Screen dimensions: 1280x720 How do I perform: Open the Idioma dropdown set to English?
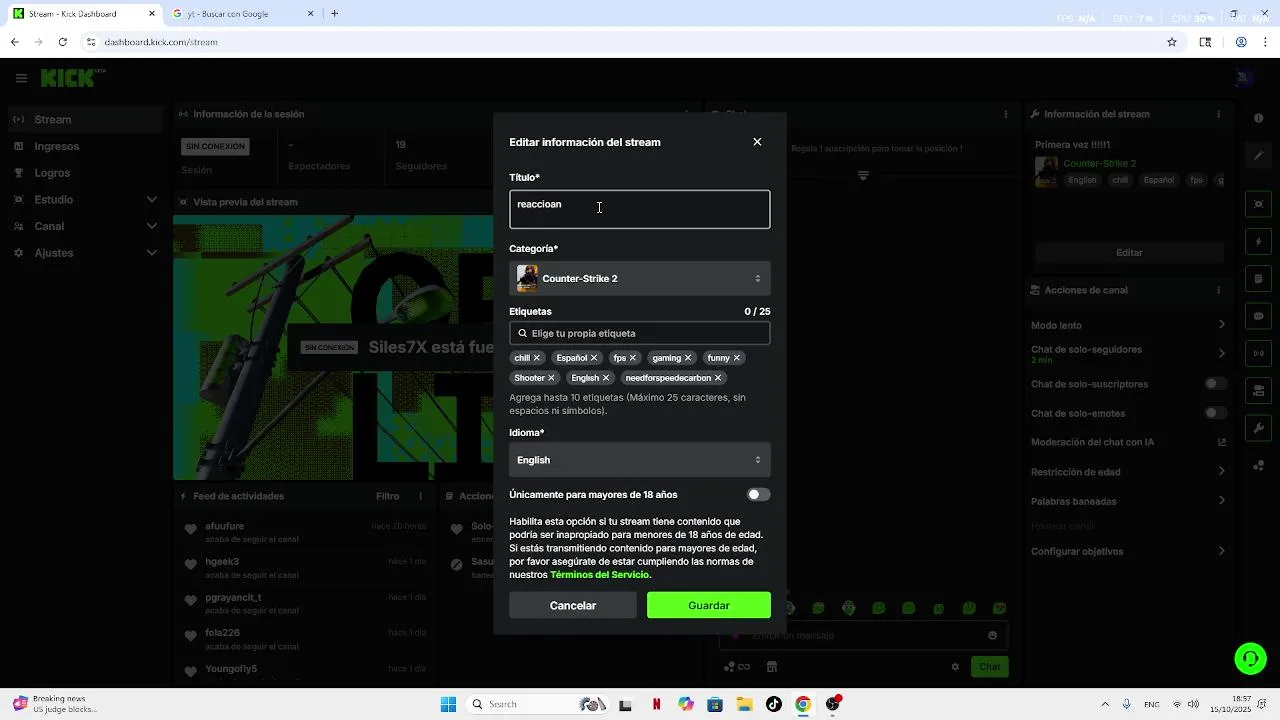click(640, 460)
